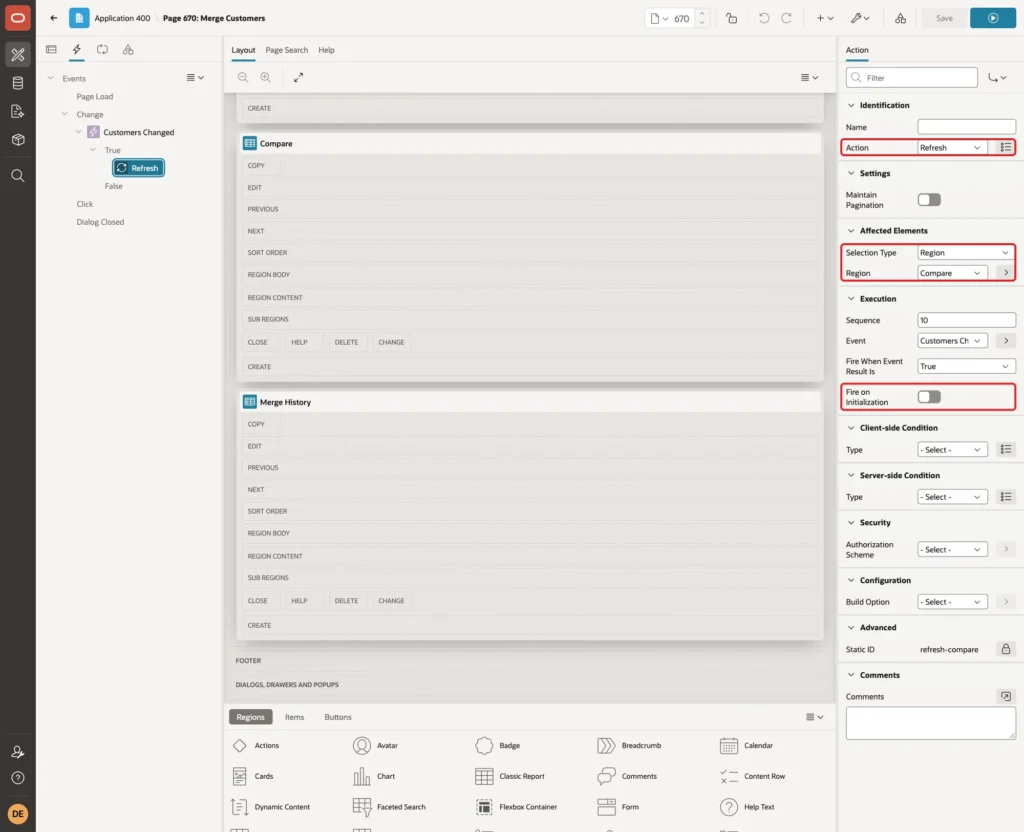Toggle Maintain Pagination switch
The height and width of the screenshot is (832, 1024).
point(929,200)
